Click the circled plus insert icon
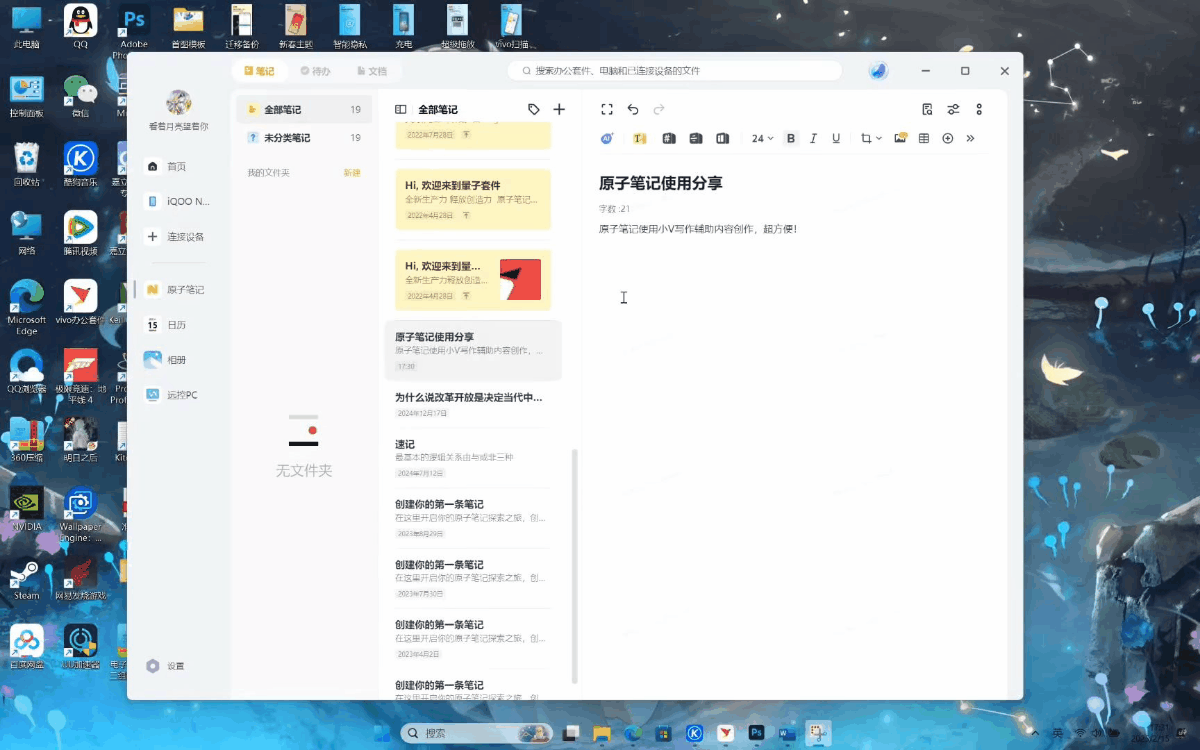 click(x=948, y=138)
